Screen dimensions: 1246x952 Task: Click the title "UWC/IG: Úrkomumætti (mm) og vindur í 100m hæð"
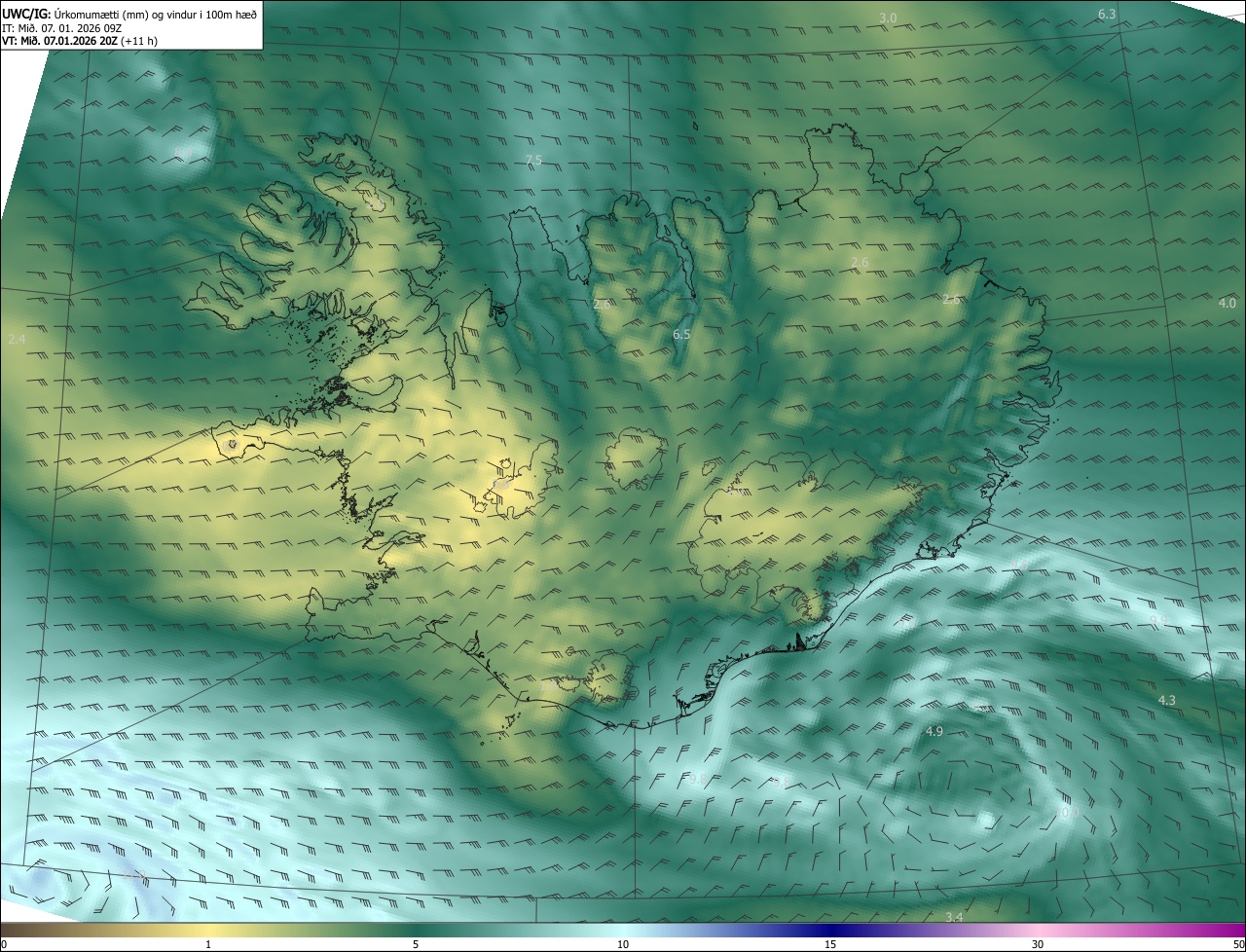[129, 13]
